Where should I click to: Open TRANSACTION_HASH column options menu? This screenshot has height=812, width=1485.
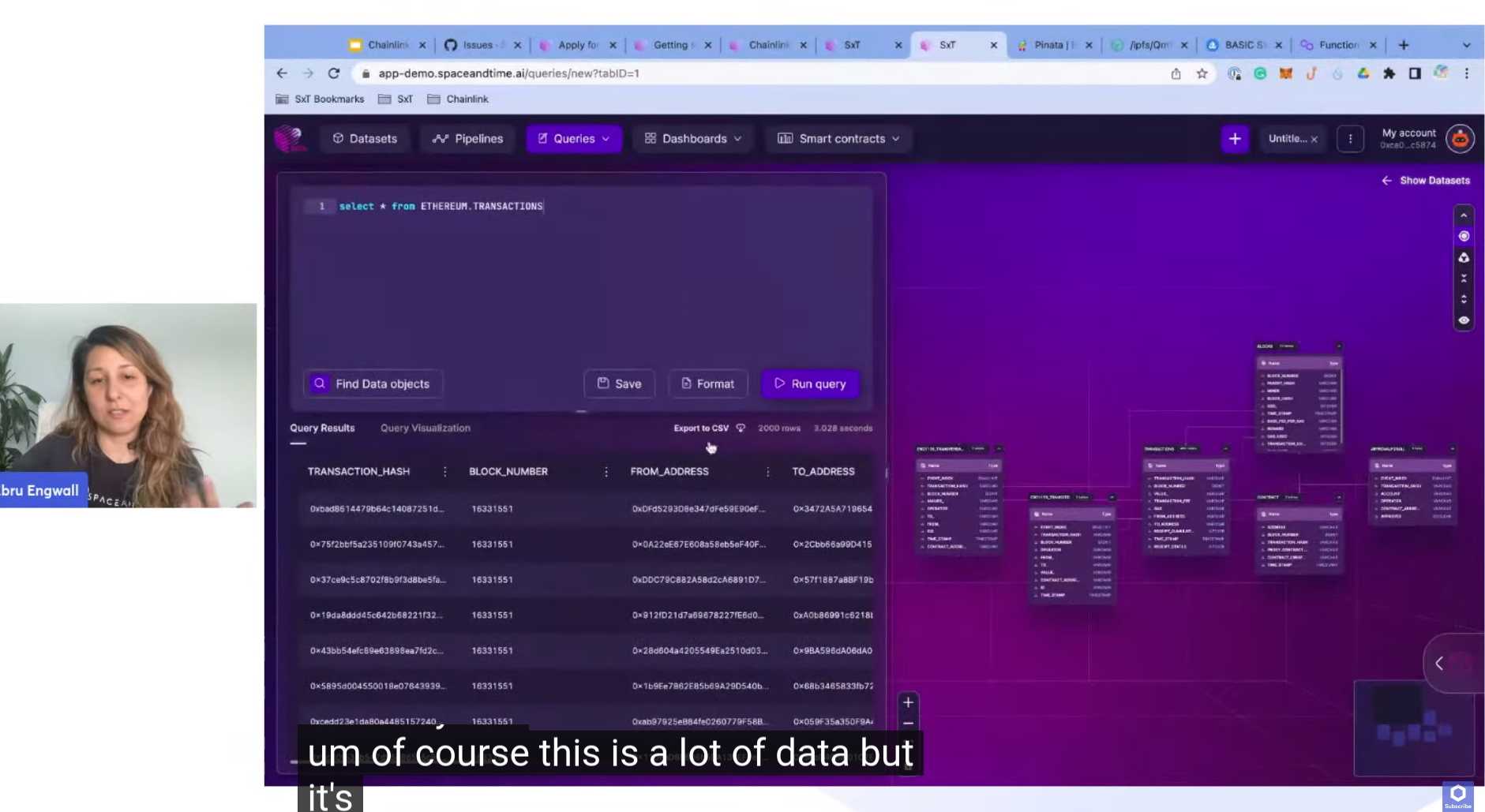coord(444,471)
